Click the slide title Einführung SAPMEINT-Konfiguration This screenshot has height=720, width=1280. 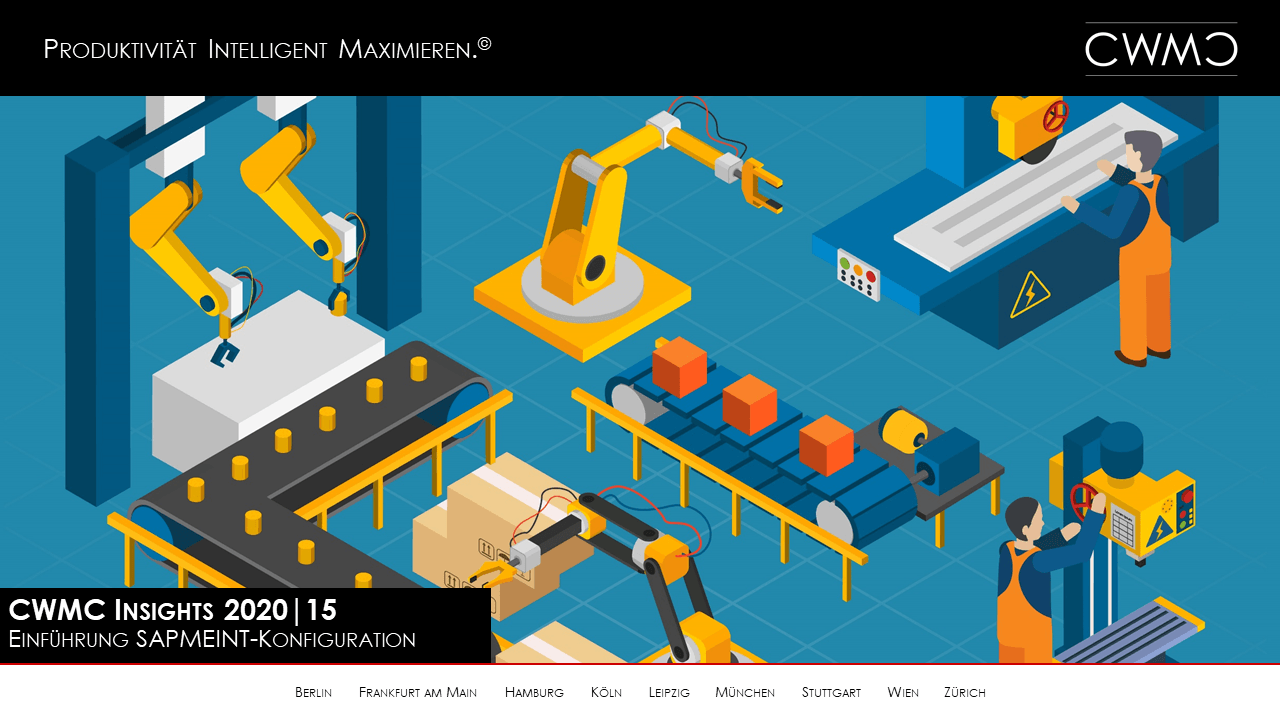click(212, 639)
